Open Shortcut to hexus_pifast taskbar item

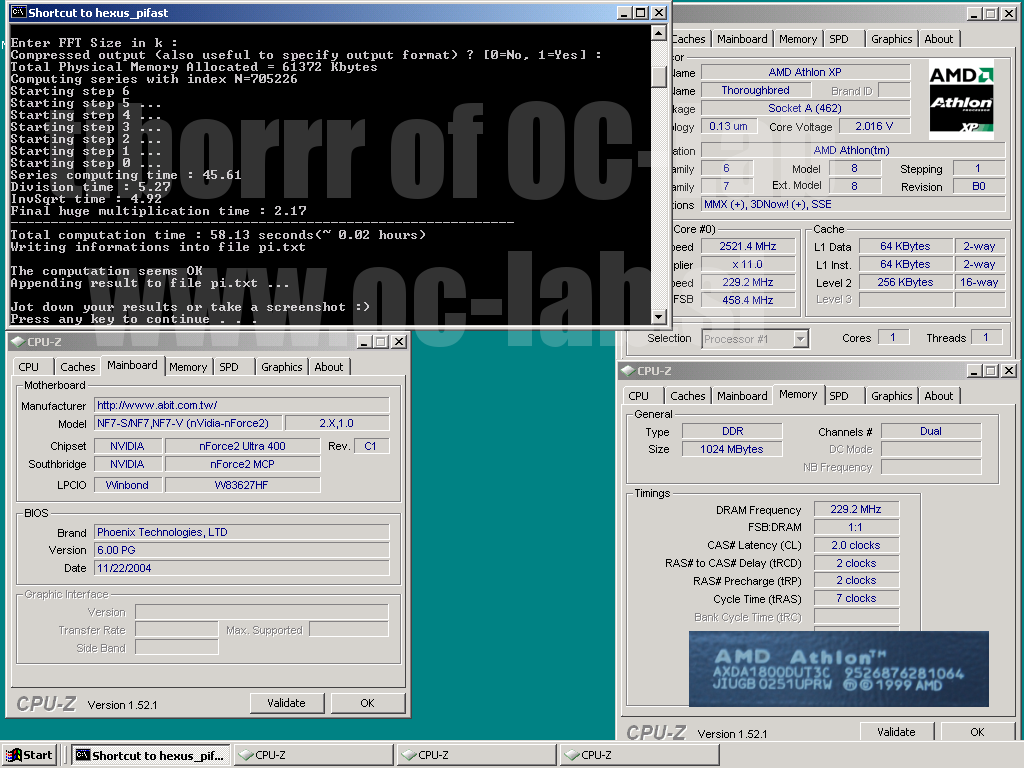(x=151, y=755)
